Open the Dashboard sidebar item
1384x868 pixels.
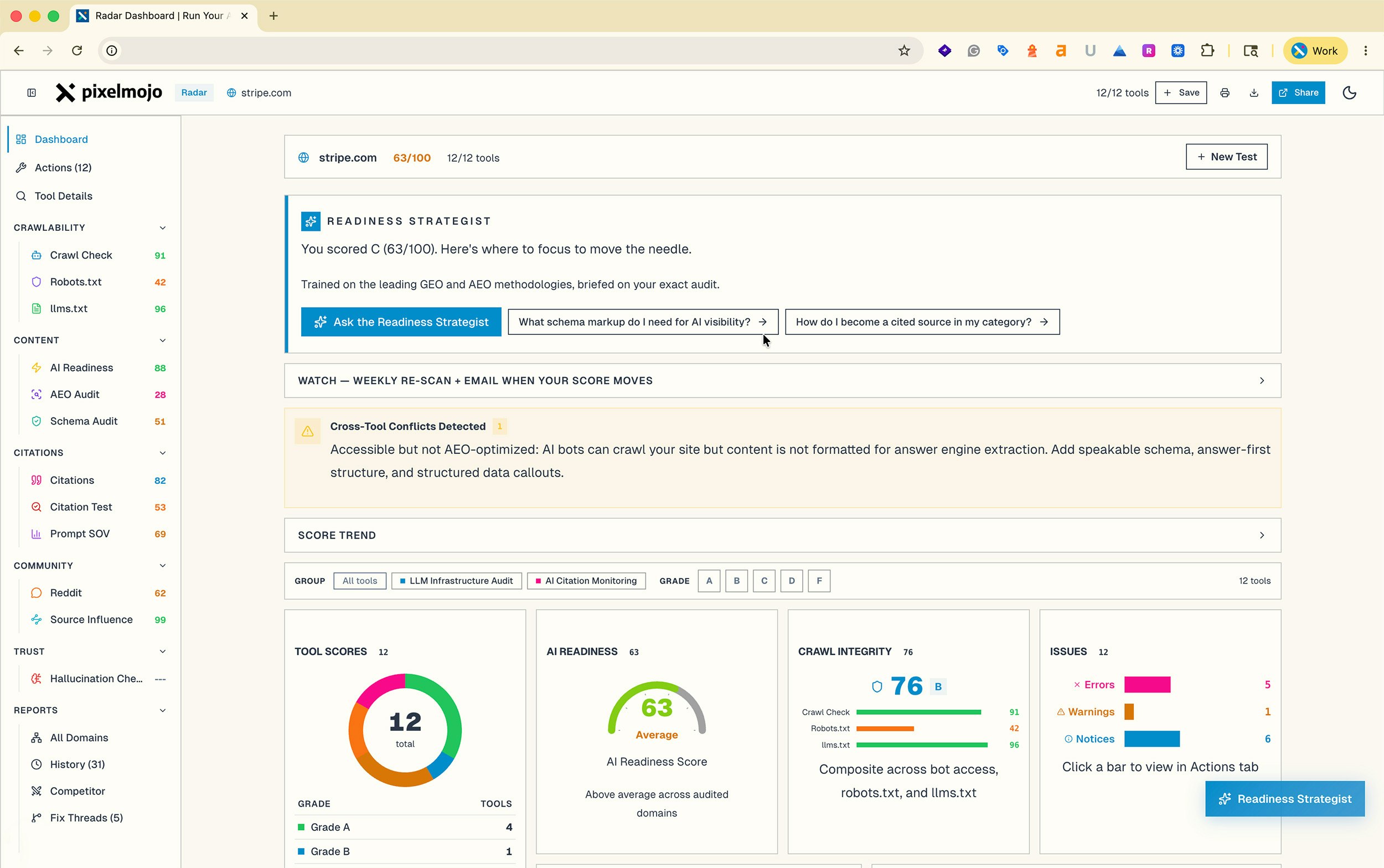point(90,139)
